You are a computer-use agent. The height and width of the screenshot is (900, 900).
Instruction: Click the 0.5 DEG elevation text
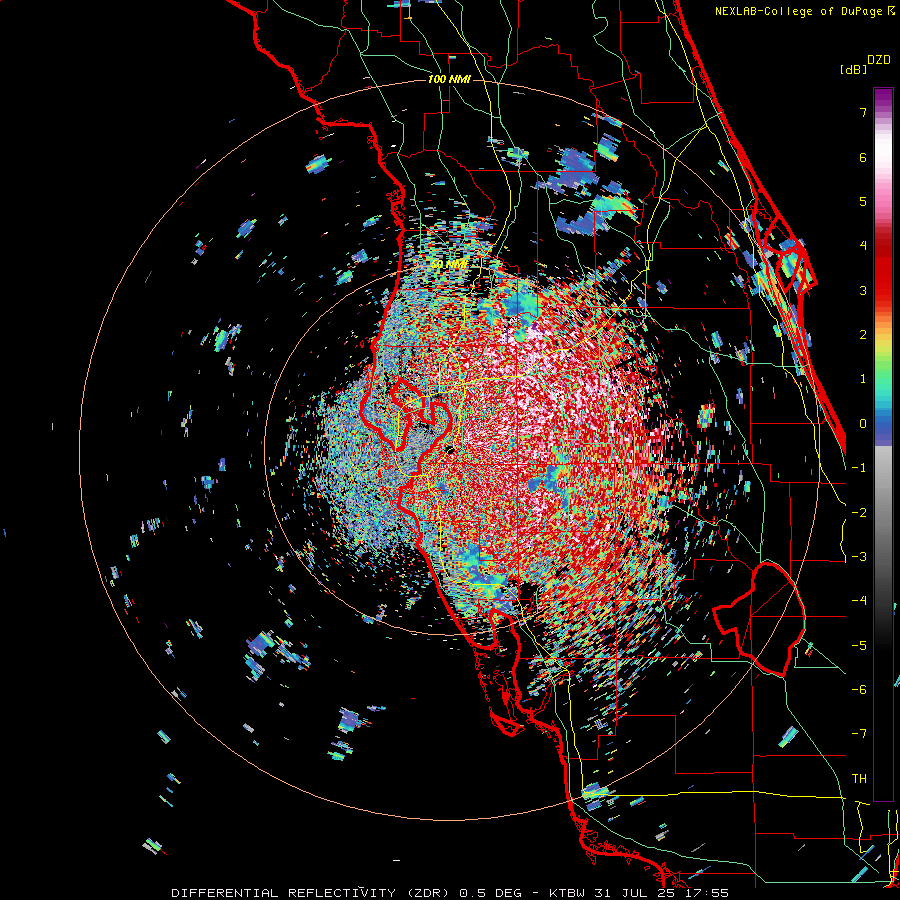click(x=491, y=893)
